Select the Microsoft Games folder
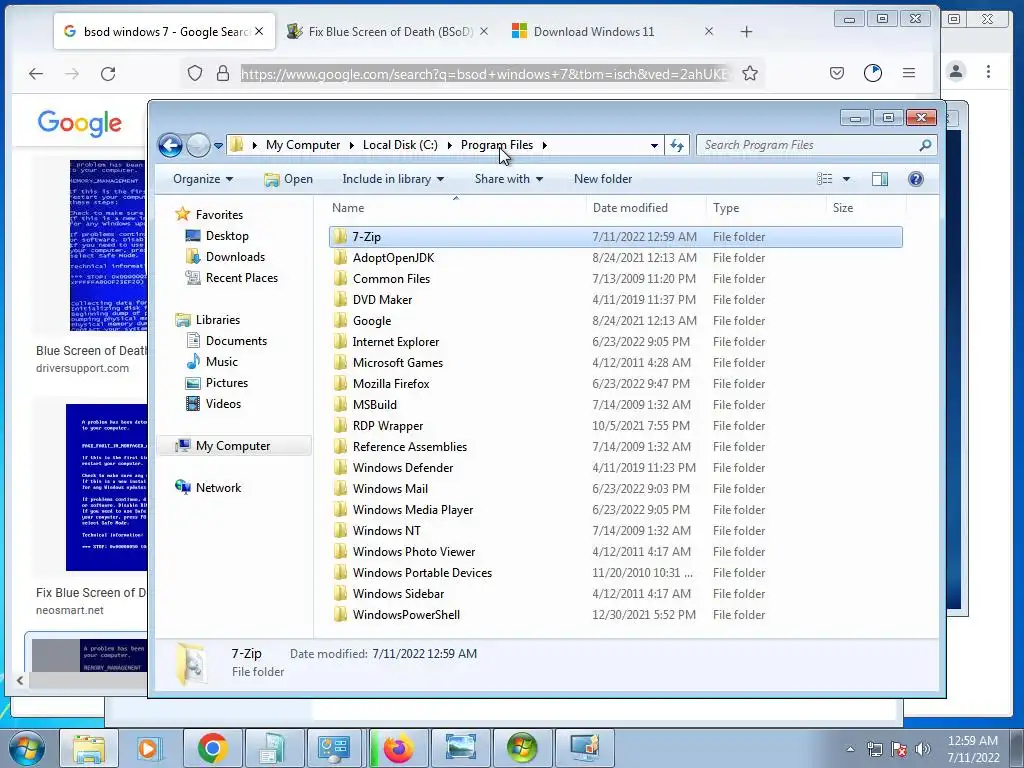Viewport: 1024px width, 768px height. [x=398, y=362]
